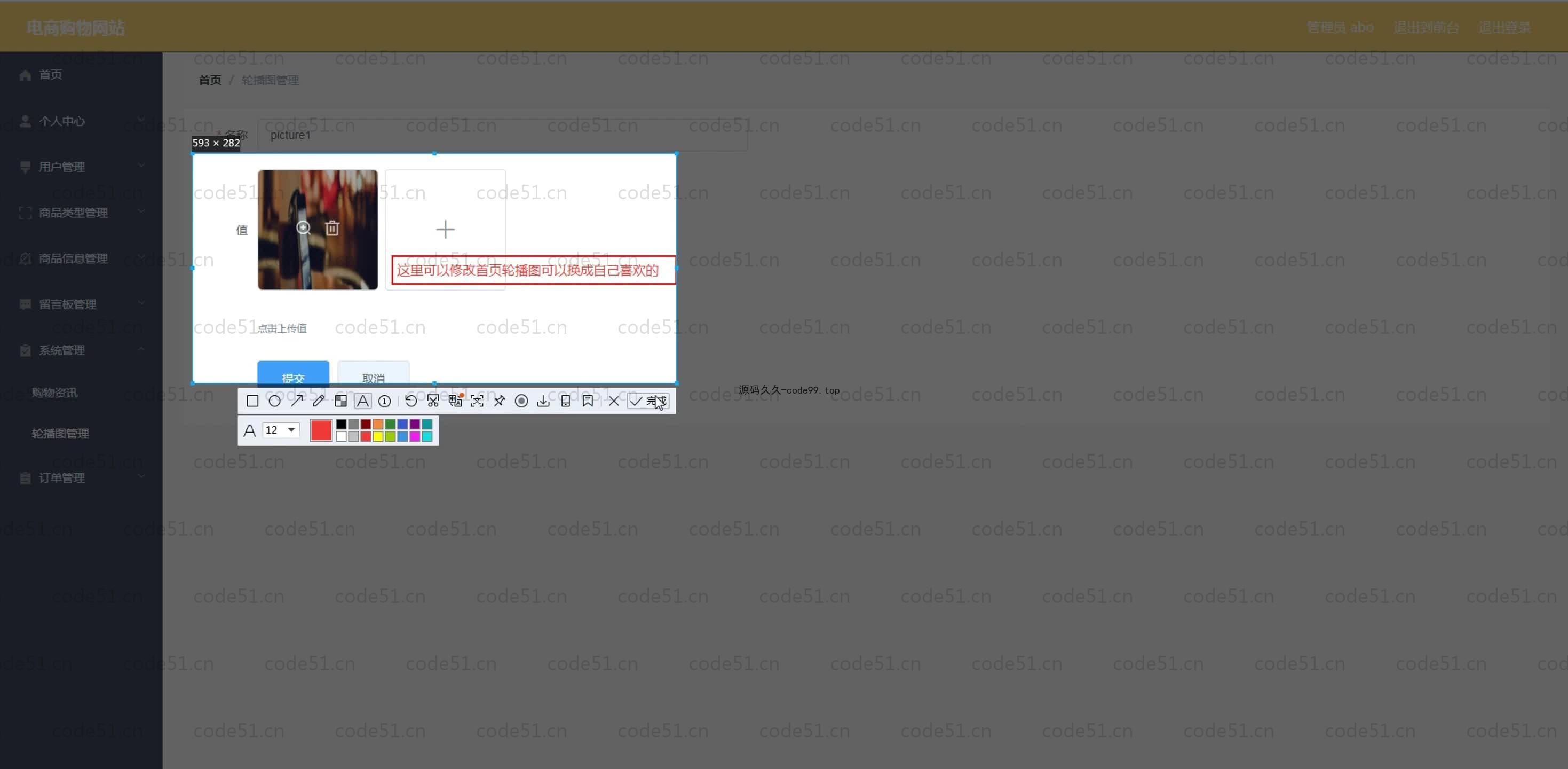1568x769 pixels.
Task: Click the scissors long-screenshot icon
Action: click(433, 401)
